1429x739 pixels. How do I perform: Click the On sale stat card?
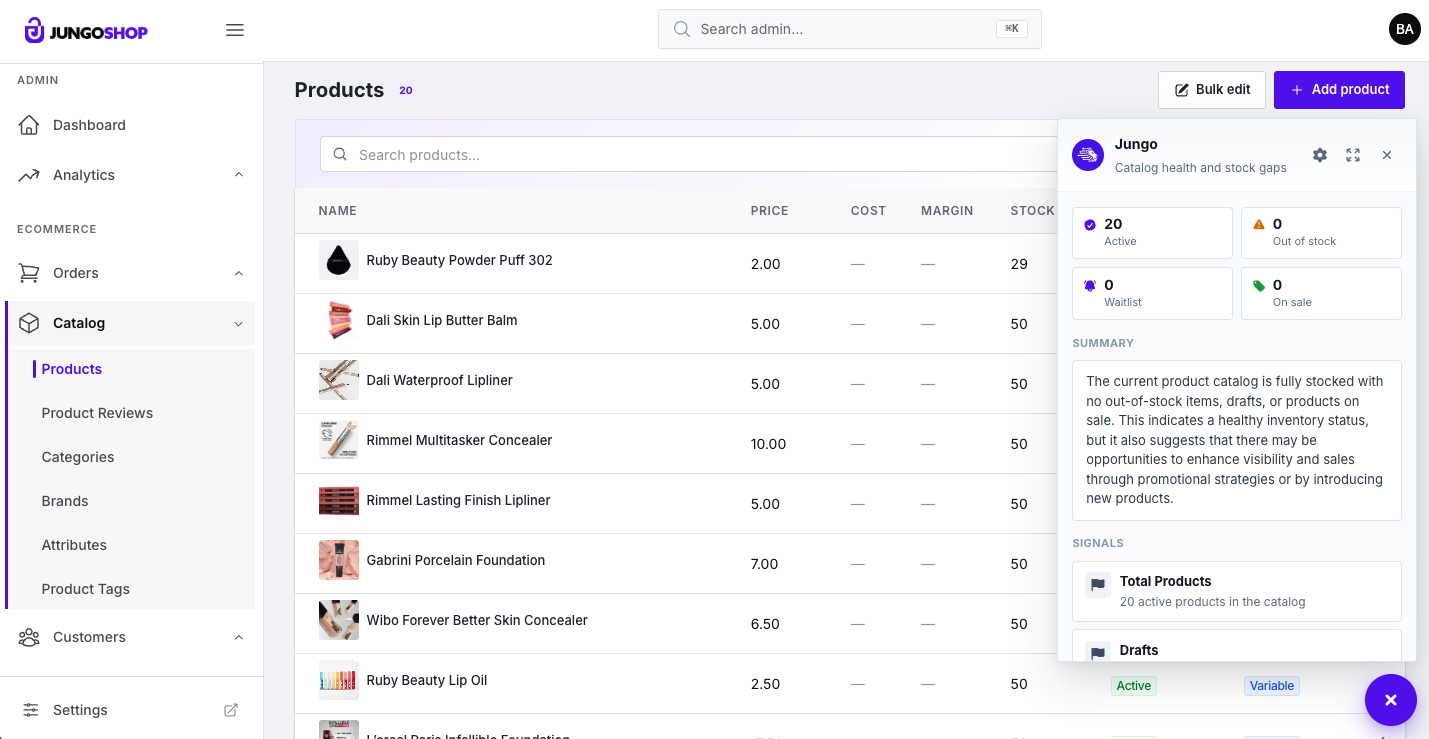(1321, 294)
